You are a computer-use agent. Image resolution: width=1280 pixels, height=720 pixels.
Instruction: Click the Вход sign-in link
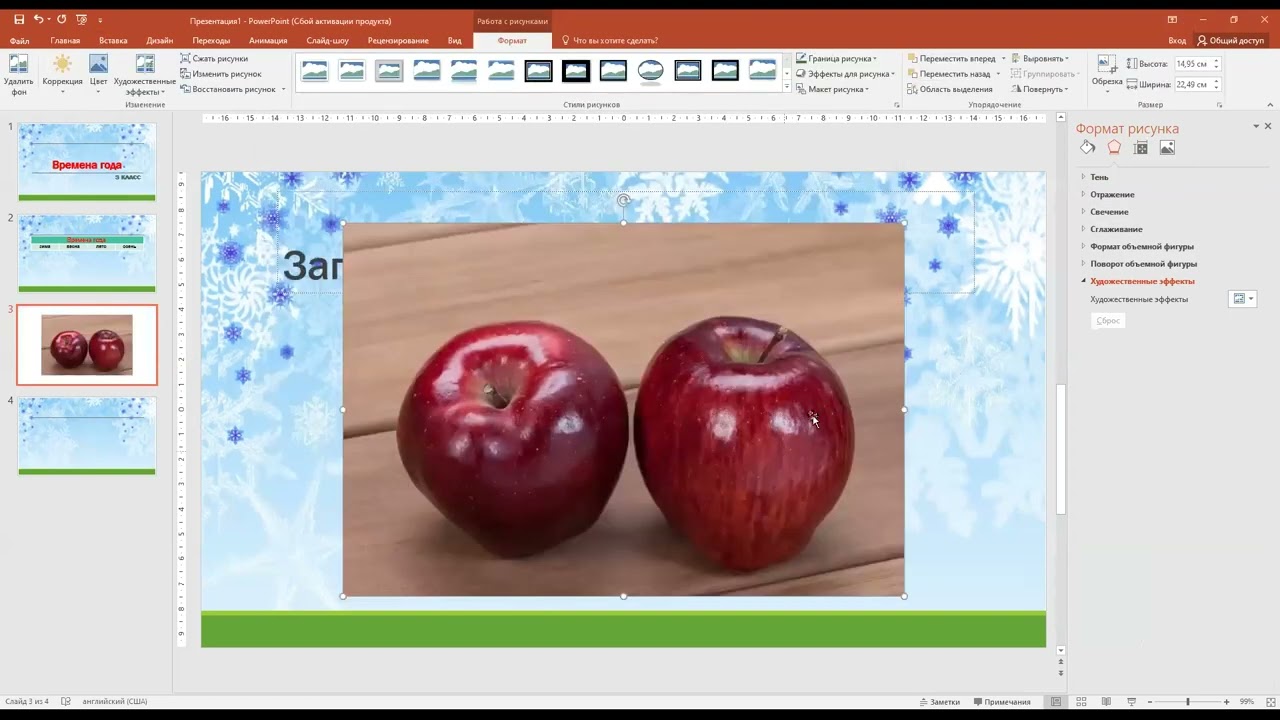click(1177, 41)
